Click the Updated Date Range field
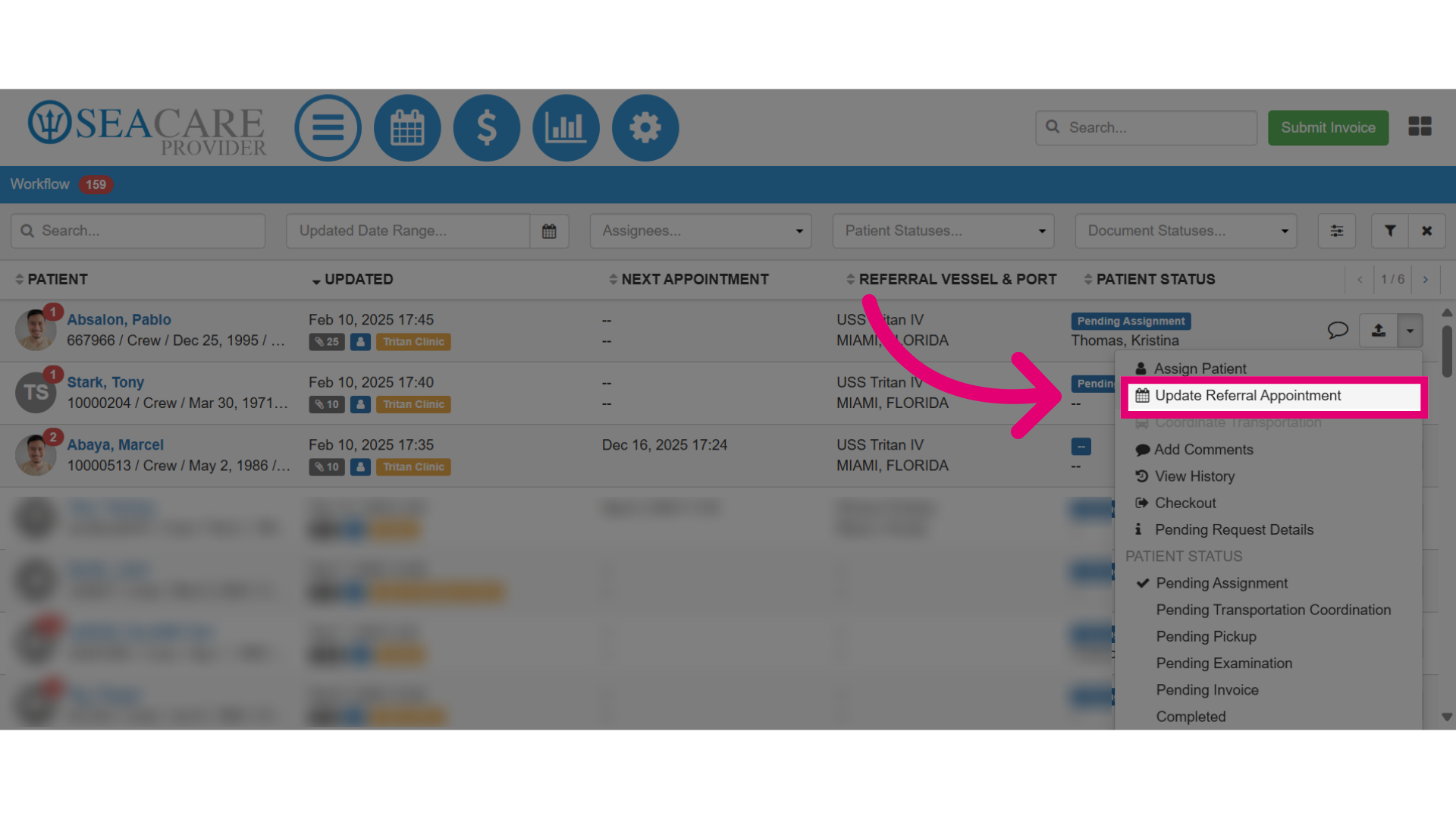1456x819 pixels. (x=408, y=231)
